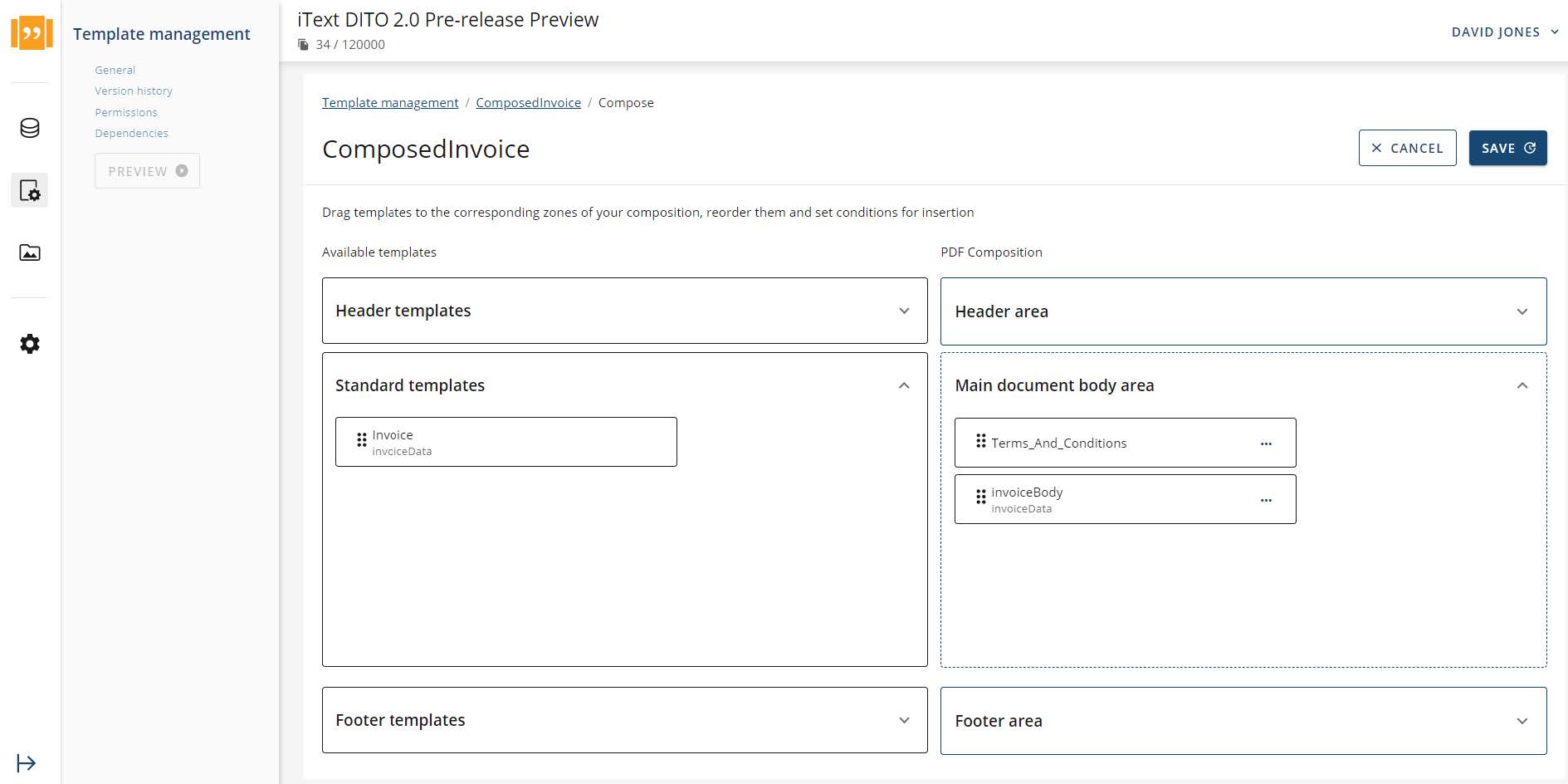Collapse the Main document body area
The width and height of the screenshot is (1568, 784).
tap(1522, 385)
